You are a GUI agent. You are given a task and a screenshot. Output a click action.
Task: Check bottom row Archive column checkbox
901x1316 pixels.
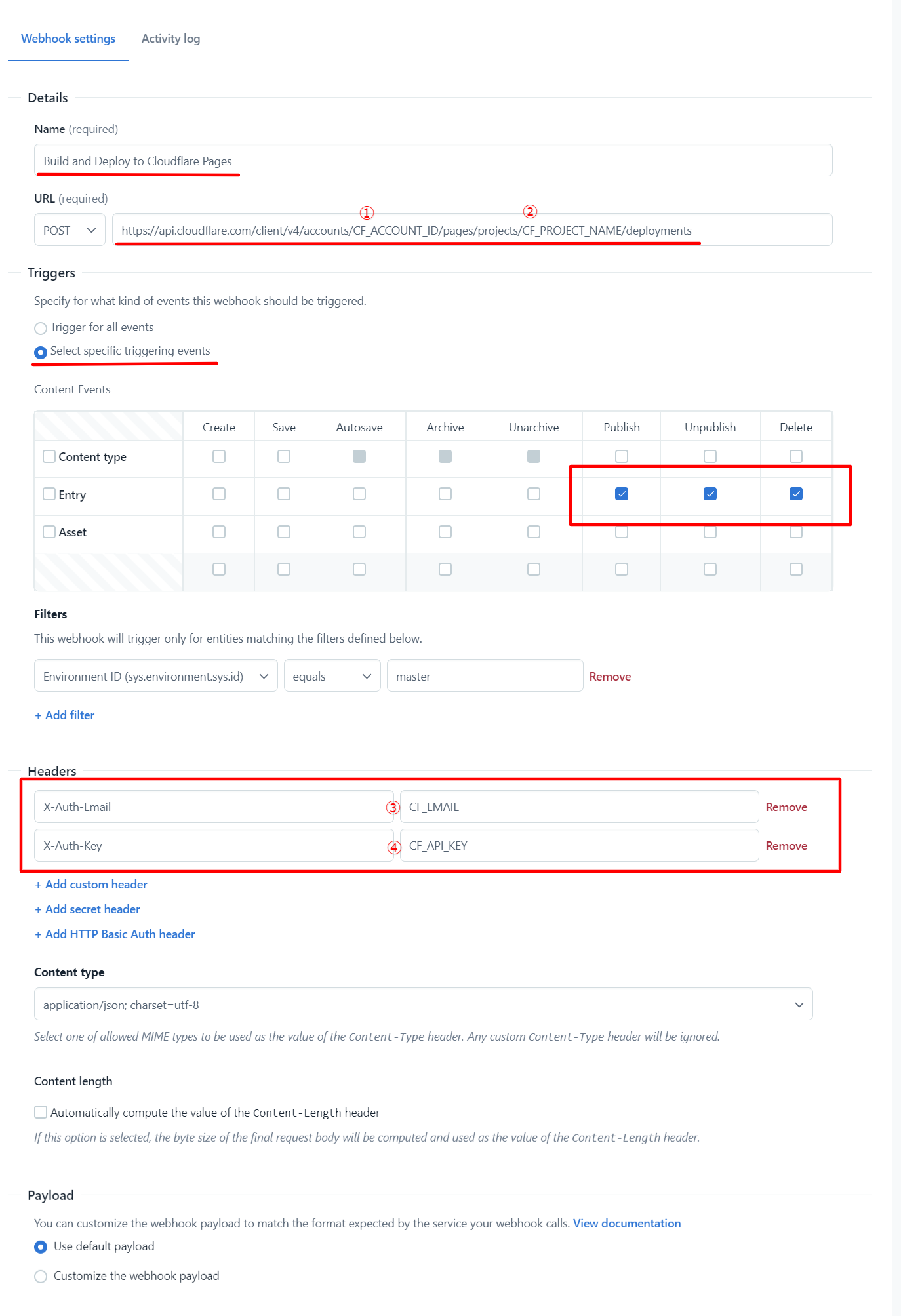(445, 569)
